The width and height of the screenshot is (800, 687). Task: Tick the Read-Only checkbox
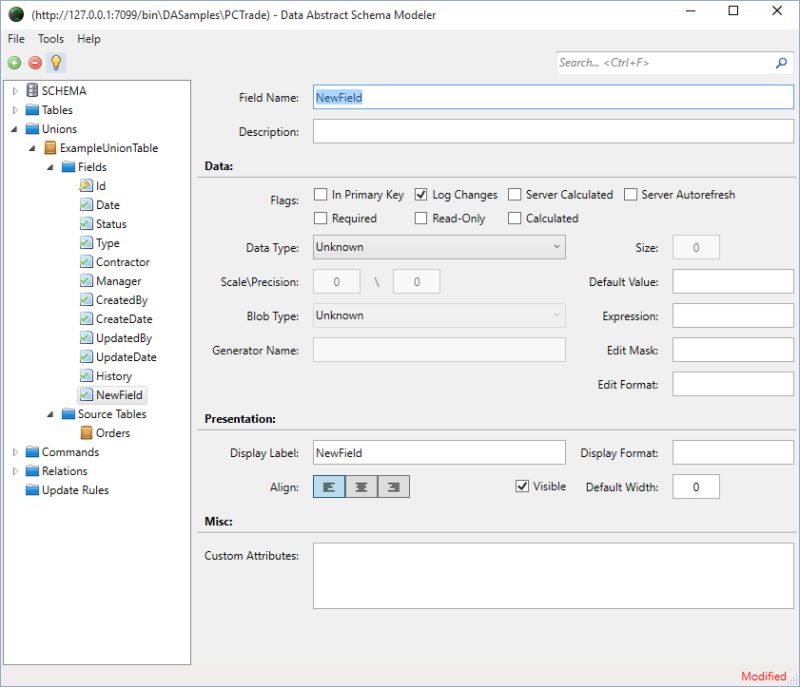[x=421, y=218]
